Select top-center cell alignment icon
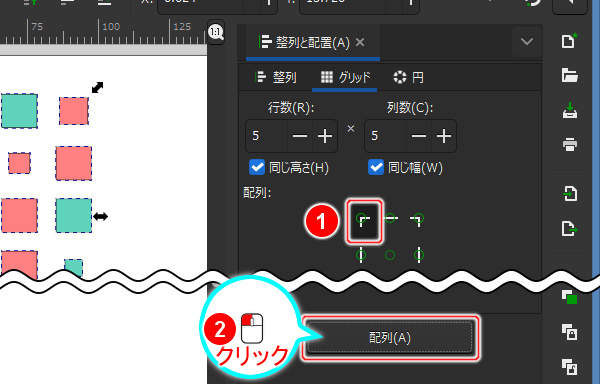600x384 pixels. point(390,218)
